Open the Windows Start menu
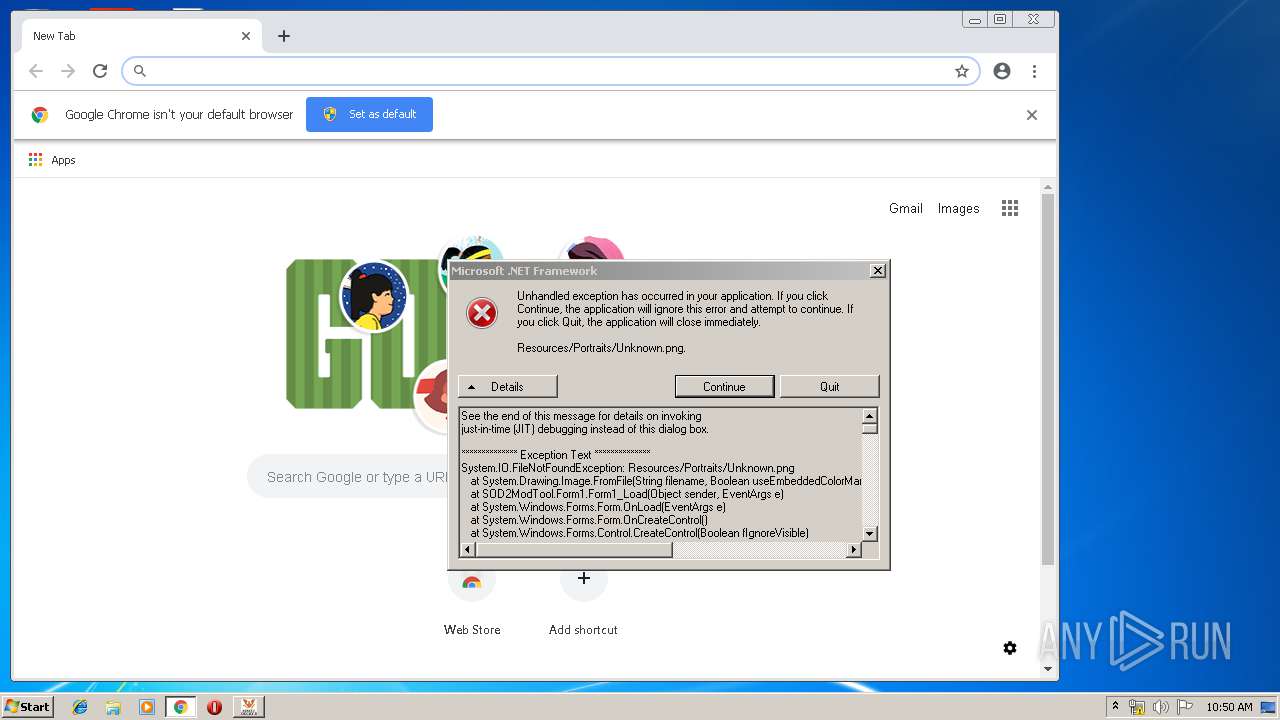Image resolution: width=1280 pixels, height=720 pixels. 27,707
